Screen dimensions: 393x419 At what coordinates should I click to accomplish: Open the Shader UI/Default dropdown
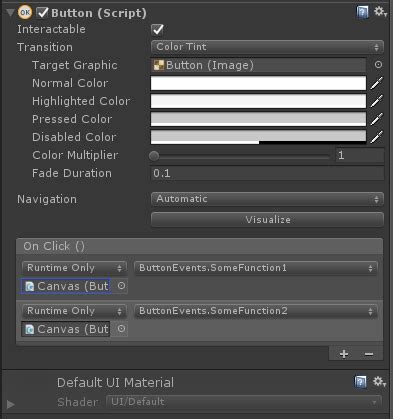[x=244, y=402]
